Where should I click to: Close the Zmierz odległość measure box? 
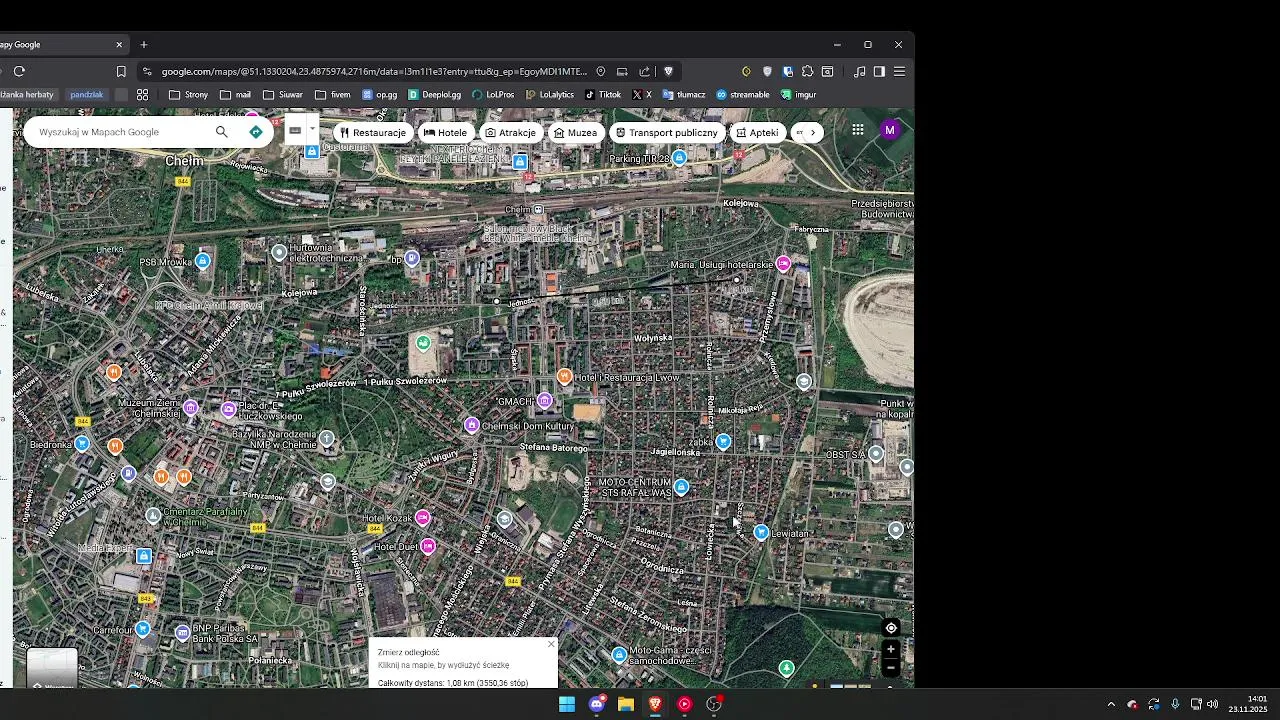(x=550, y=644)
